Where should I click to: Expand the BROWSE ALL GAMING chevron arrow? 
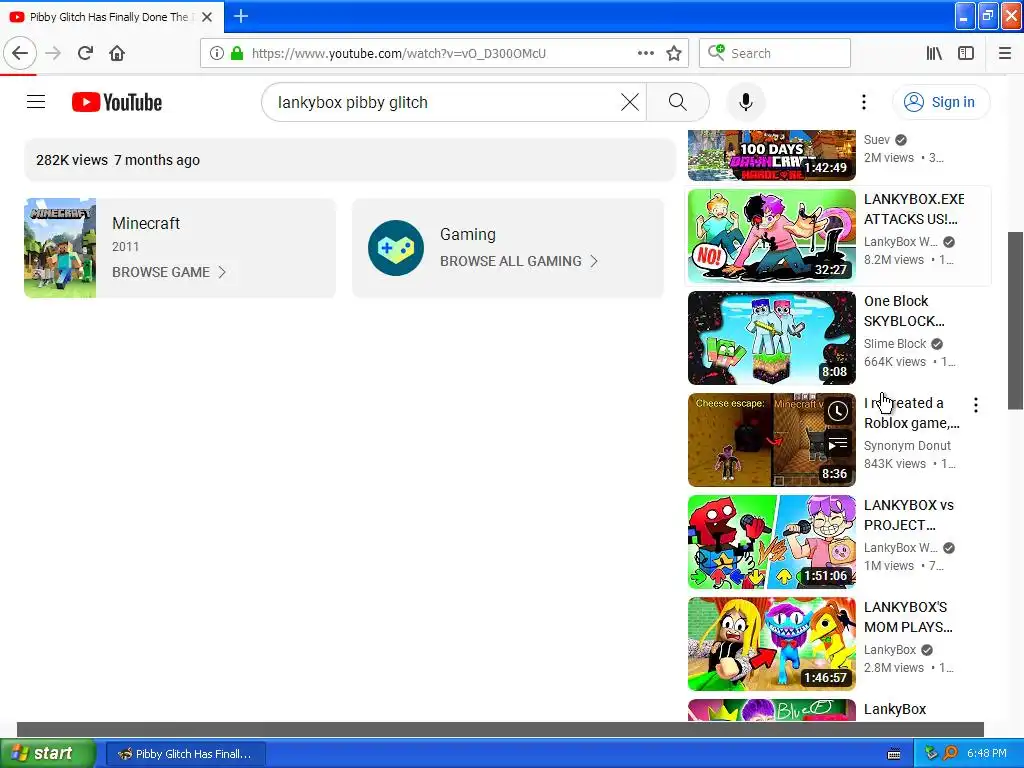(594, 261)
